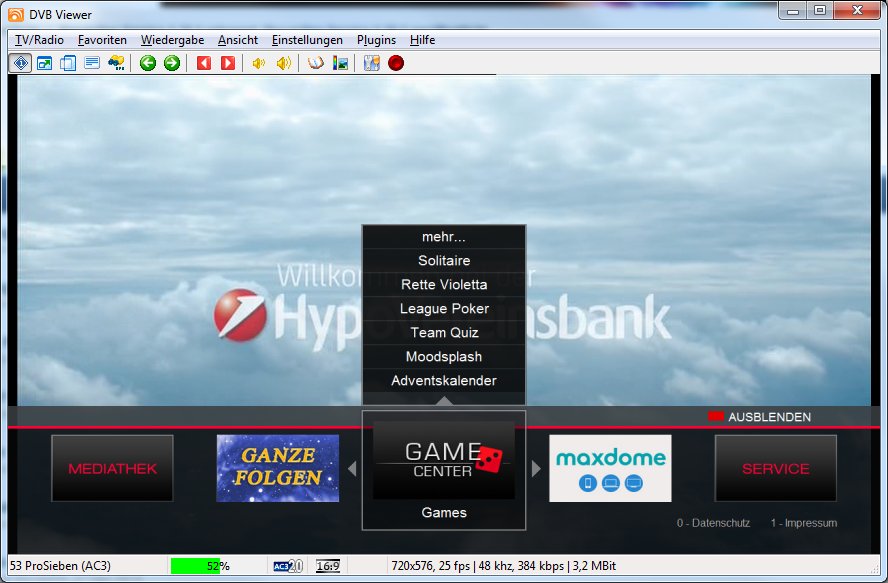Choose Moodsplash from the games list
888x583 pixels.
(x=444, y=357)
